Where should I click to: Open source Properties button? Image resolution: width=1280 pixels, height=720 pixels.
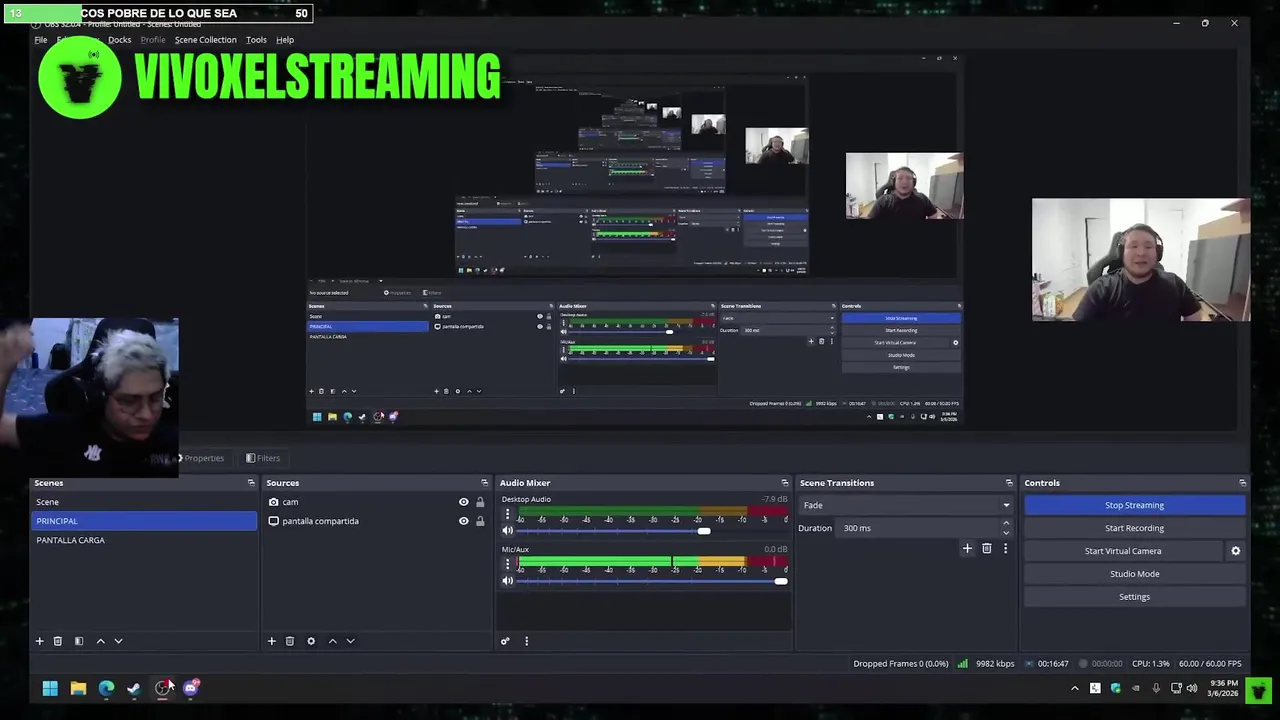pyautogui.click(x=202, y=458)
